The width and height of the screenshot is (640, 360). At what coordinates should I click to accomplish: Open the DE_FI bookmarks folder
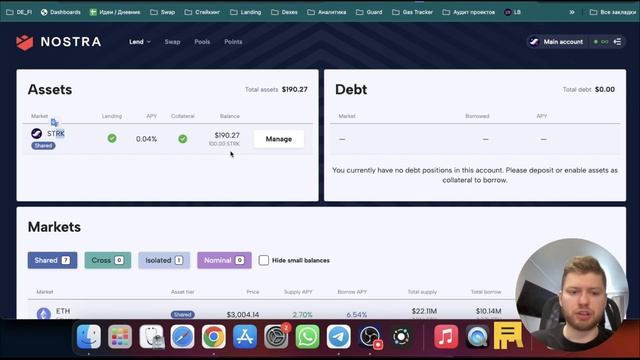pyautogui.click(x=19, y=12)
